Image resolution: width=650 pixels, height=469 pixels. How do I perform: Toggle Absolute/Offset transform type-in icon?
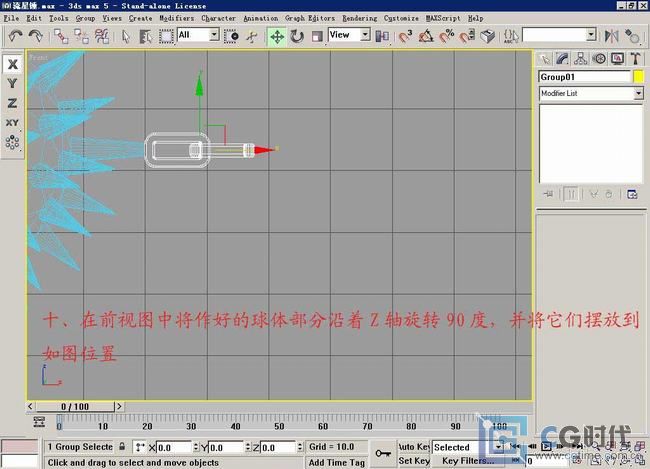[140, 447]
